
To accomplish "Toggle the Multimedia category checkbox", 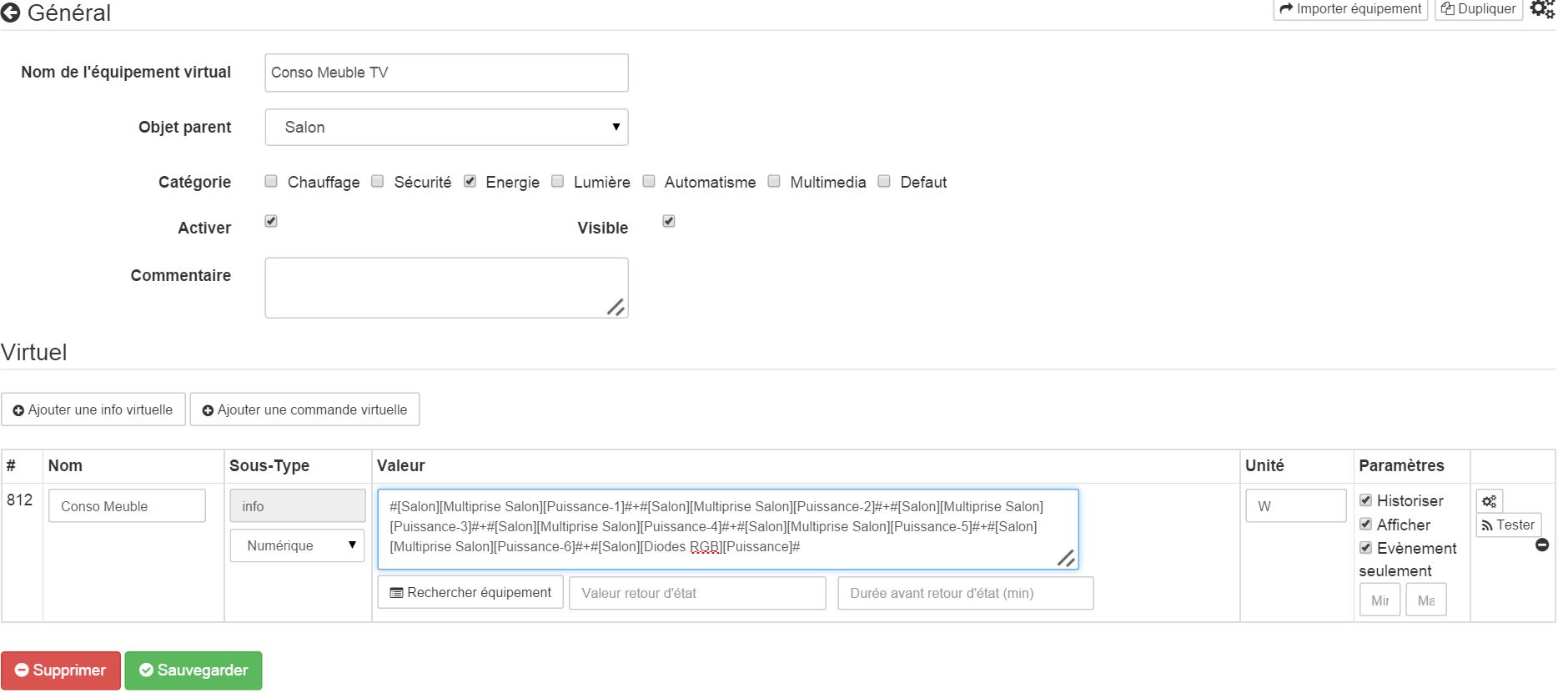I will [x=774, y=181].
